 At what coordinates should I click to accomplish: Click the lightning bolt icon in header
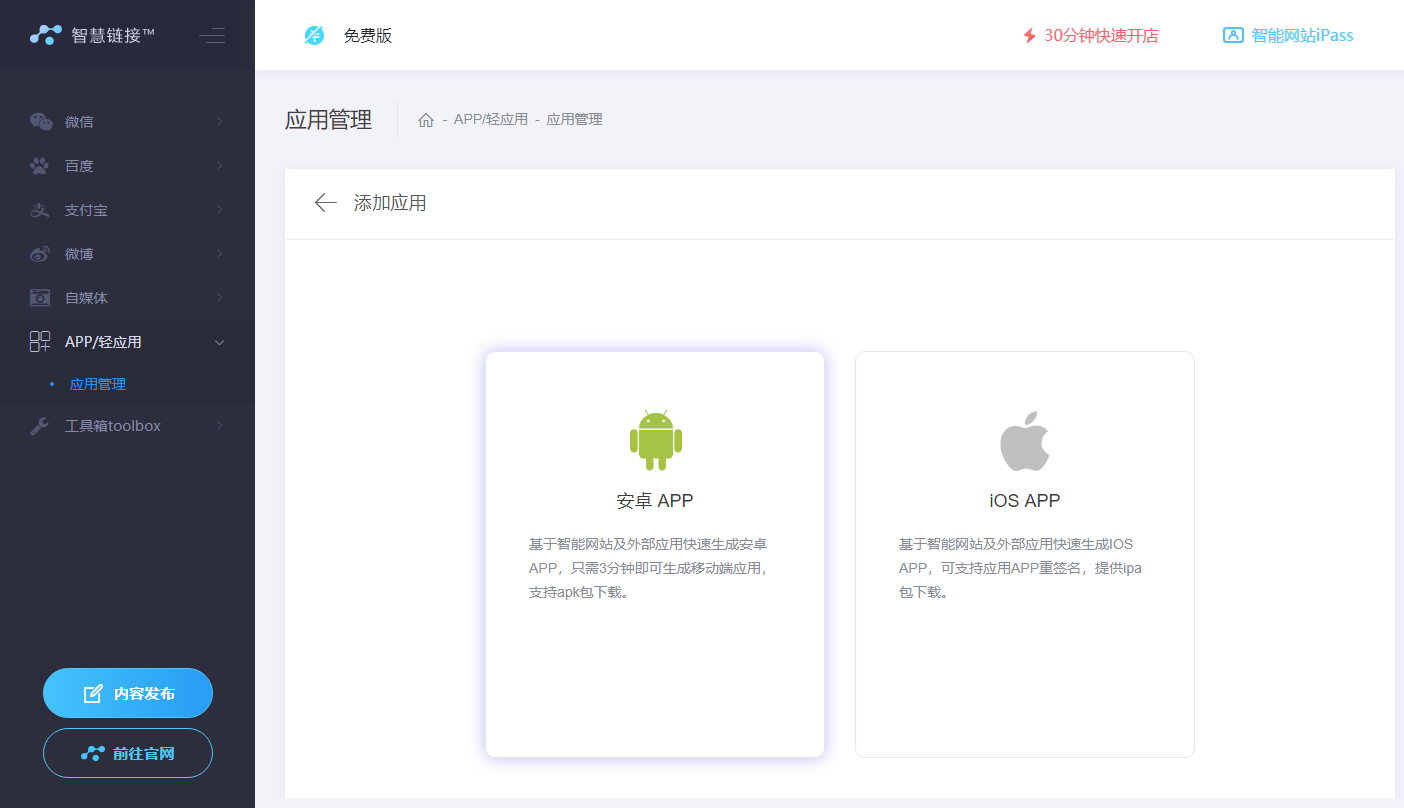[1030, 36]
